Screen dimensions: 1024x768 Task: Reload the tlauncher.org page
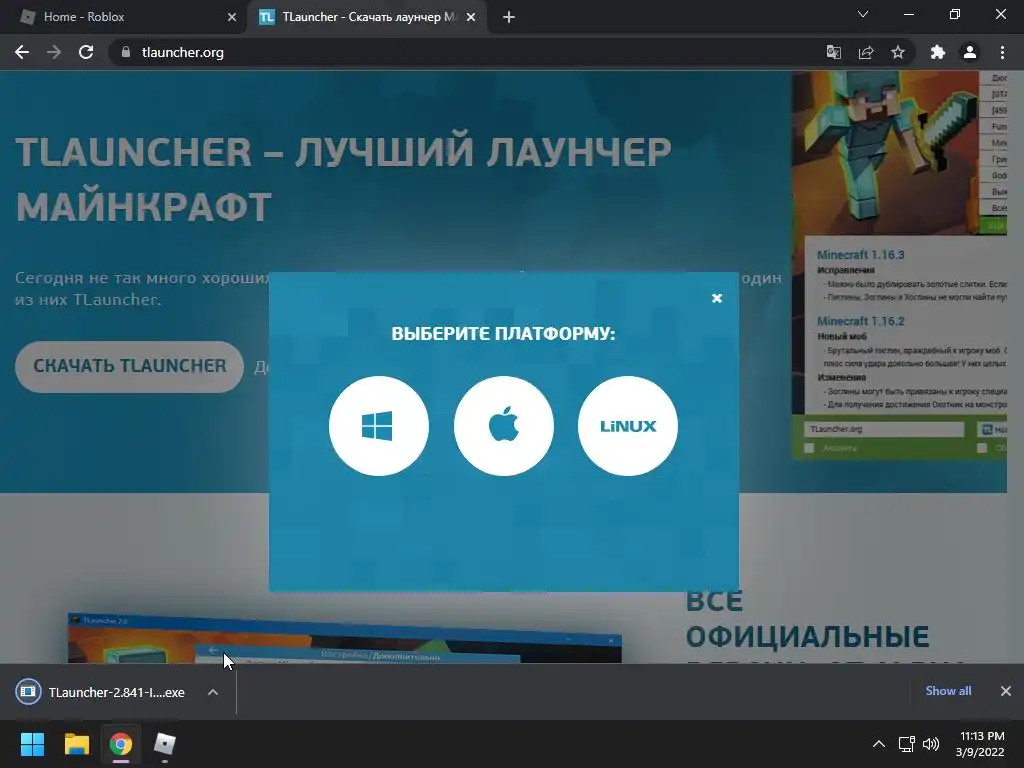(x=86, y=52)
